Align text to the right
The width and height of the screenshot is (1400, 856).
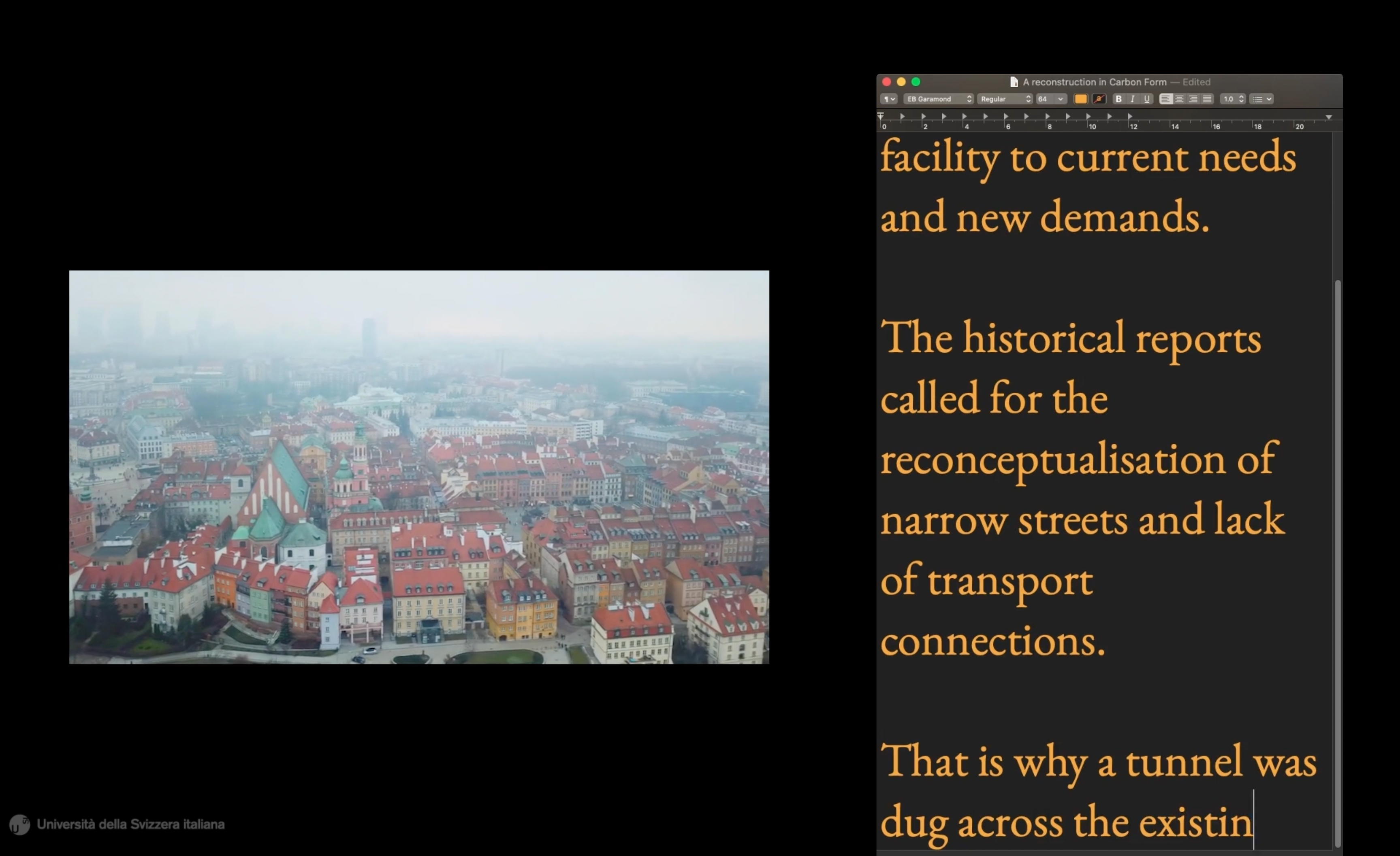[1193, 99]
